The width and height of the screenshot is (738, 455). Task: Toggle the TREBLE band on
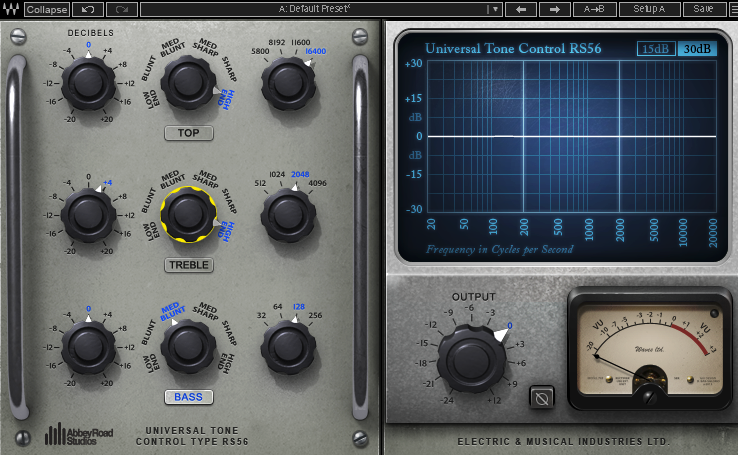click(x=189, y=265)
